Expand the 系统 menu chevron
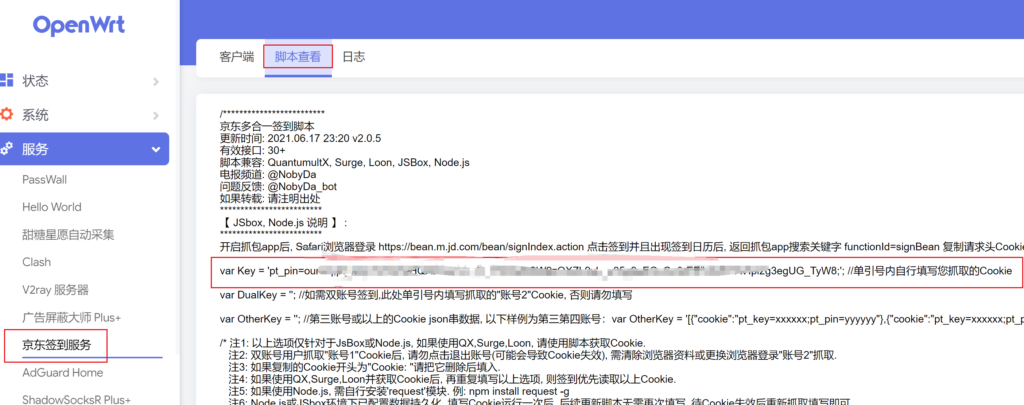The image size is (1024, 405). [x=156, y=116]
